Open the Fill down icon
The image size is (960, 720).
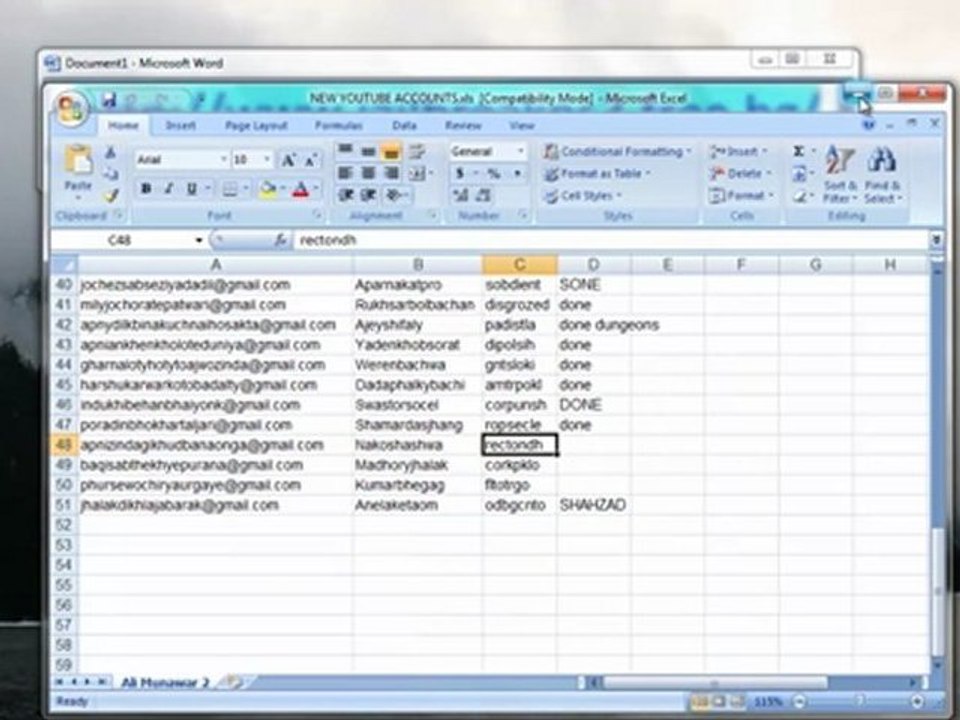click(799, 174)
